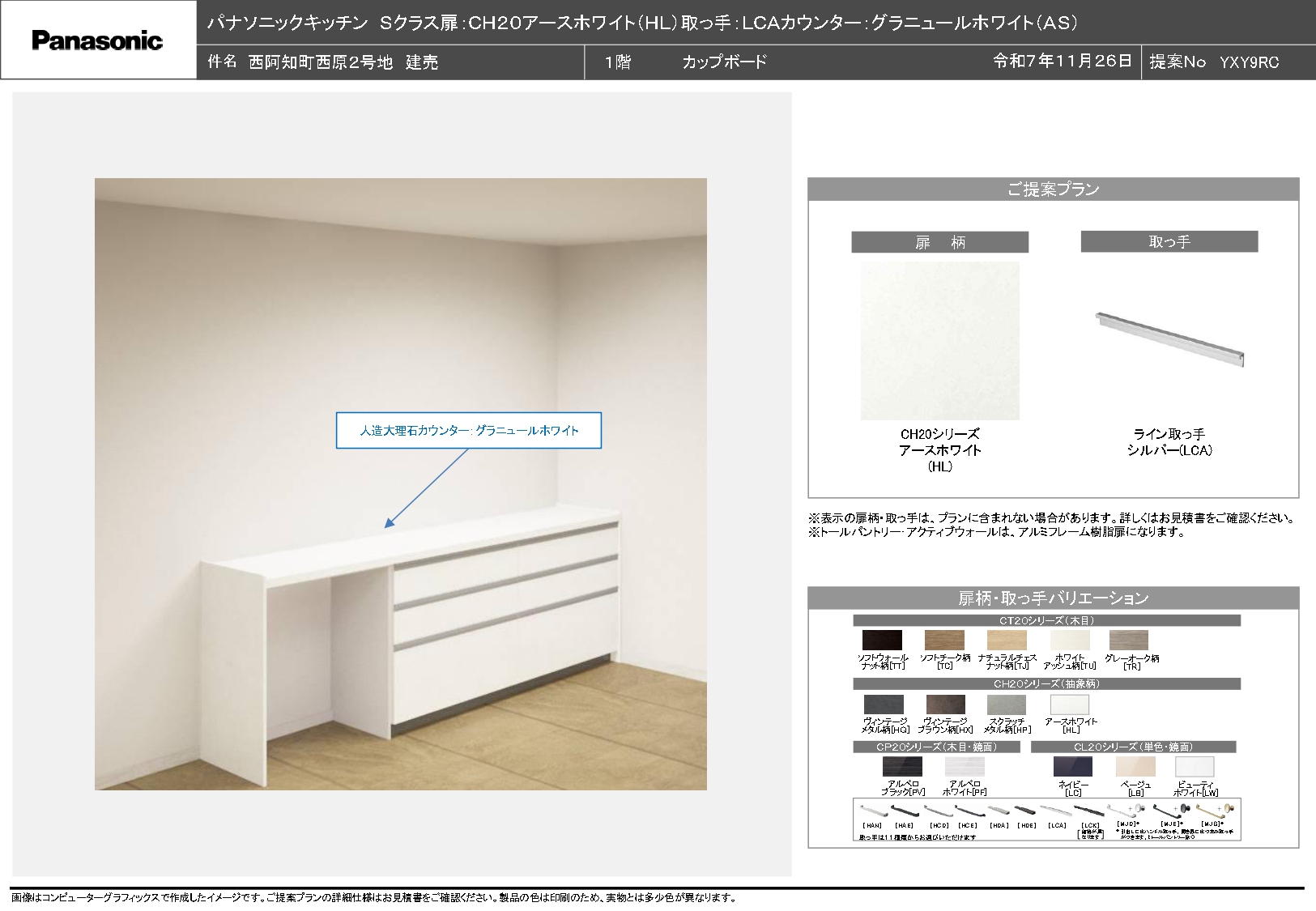Click the silver line handle preview image

(1169, 338)
